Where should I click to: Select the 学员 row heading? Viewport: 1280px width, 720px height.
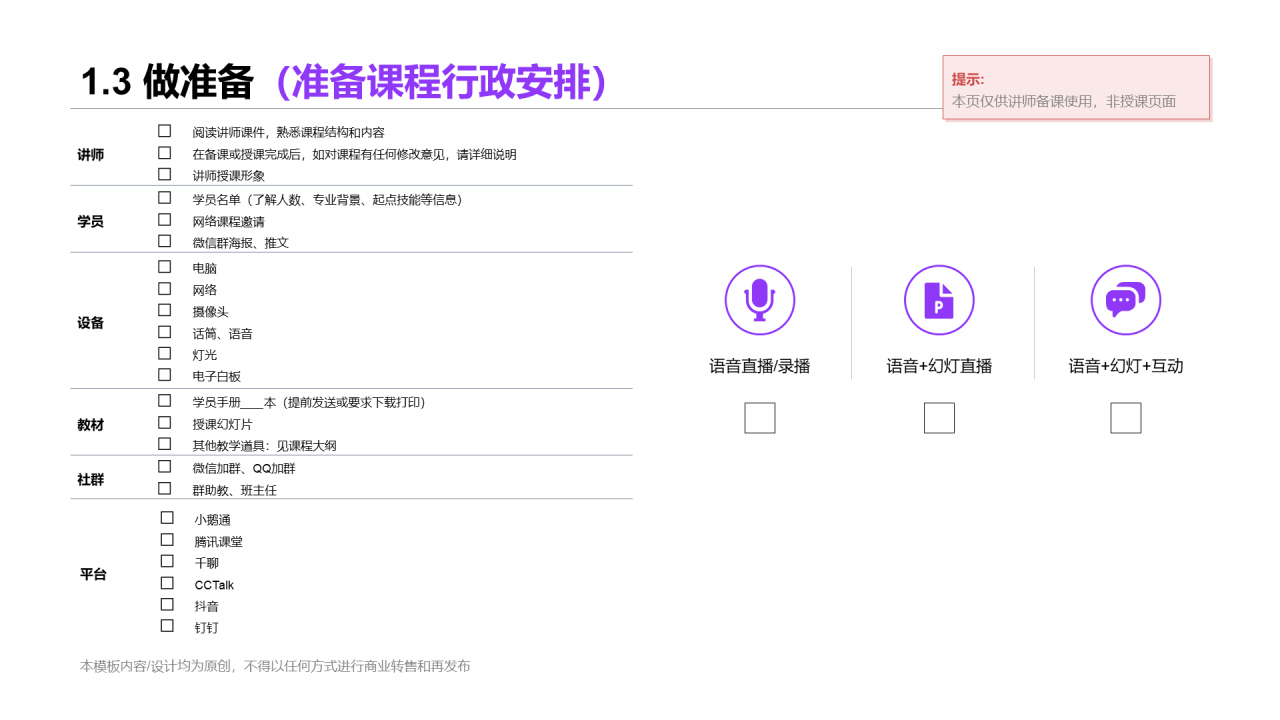pos(91,221)
